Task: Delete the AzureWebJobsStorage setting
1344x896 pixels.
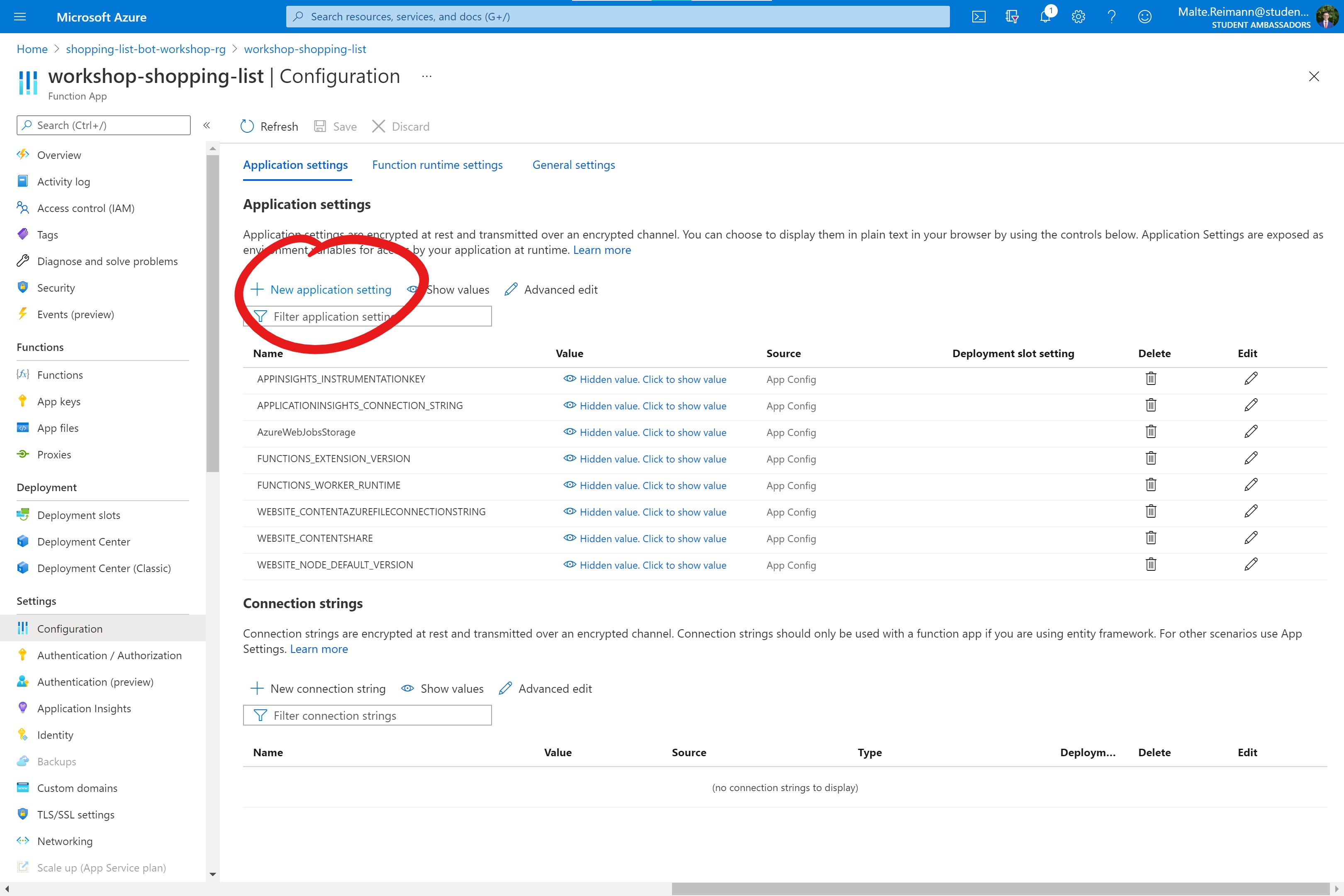Action: (1151, 432)
